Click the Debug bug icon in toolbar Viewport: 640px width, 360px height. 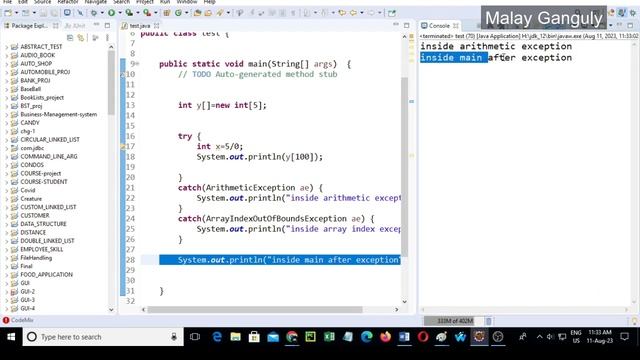tap(93, 13)
